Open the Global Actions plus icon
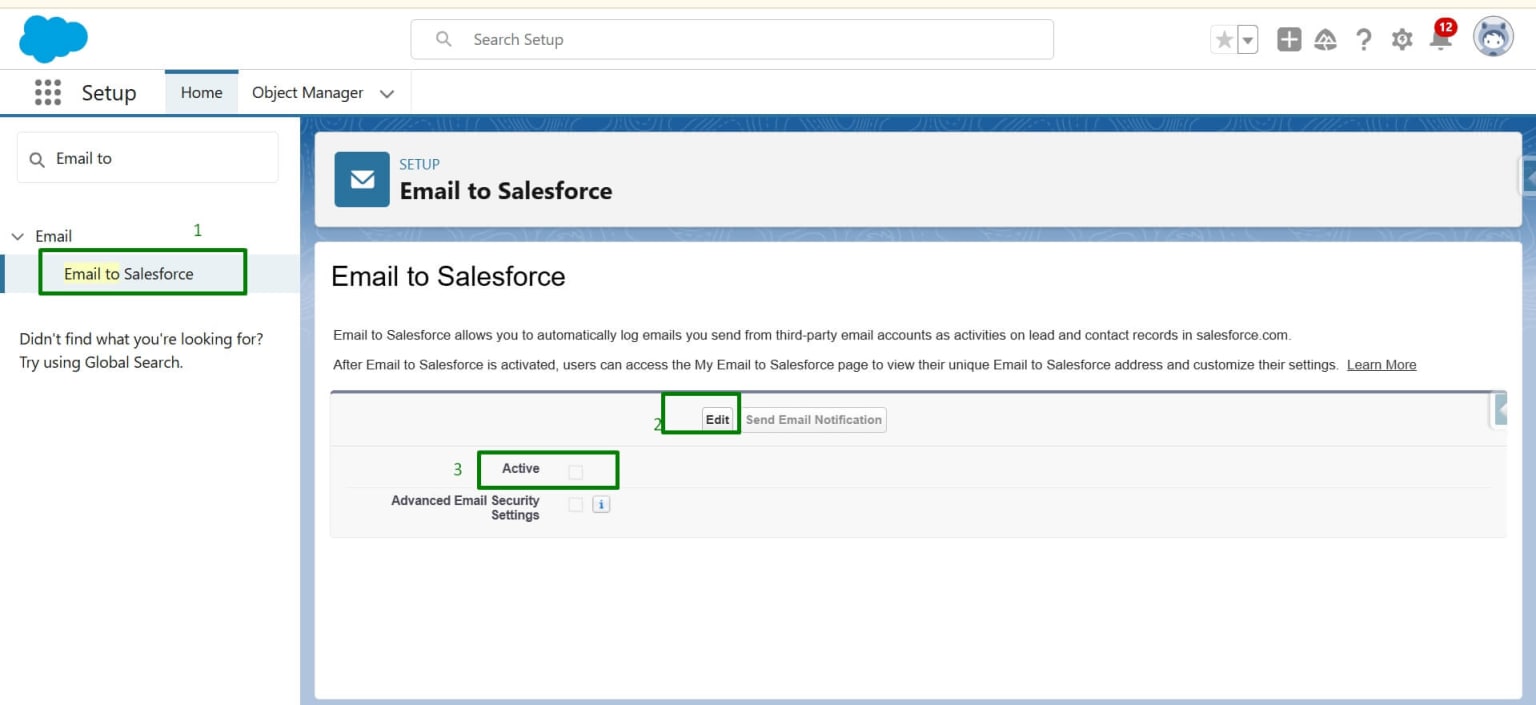This screenshot has width=1536, height=705. (1289, 40)
